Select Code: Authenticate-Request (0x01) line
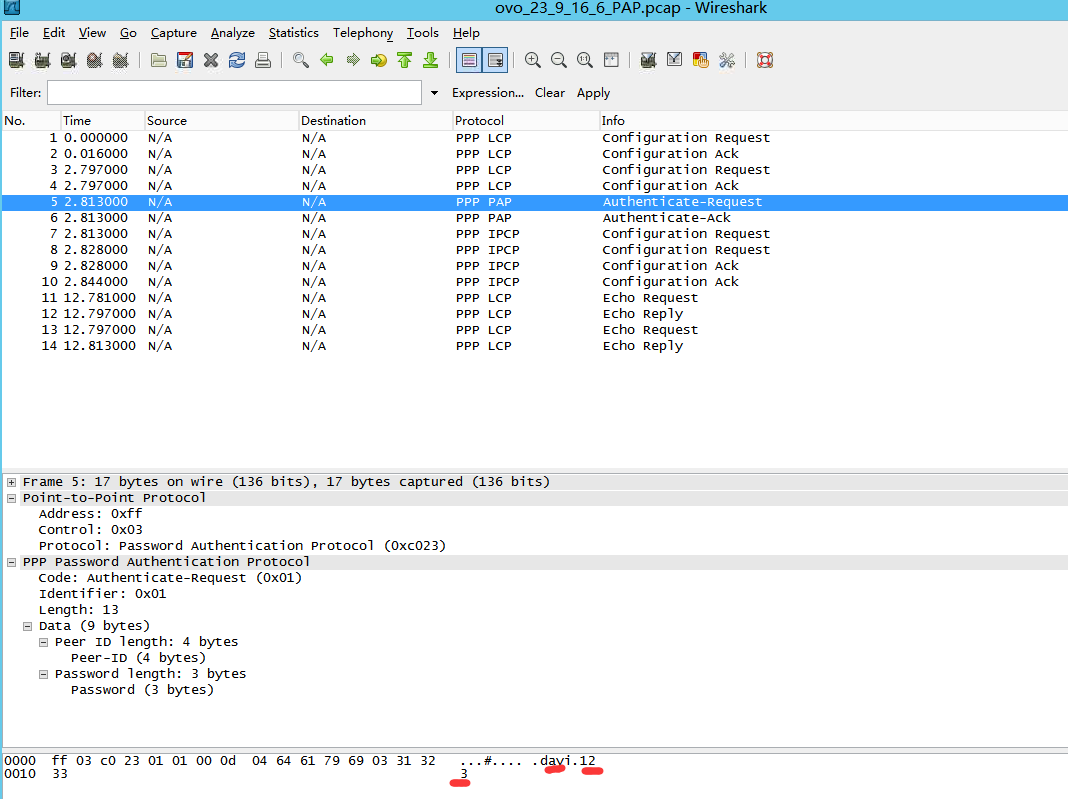Viewport: 1068px width, 799px height. tap(170, 578)
